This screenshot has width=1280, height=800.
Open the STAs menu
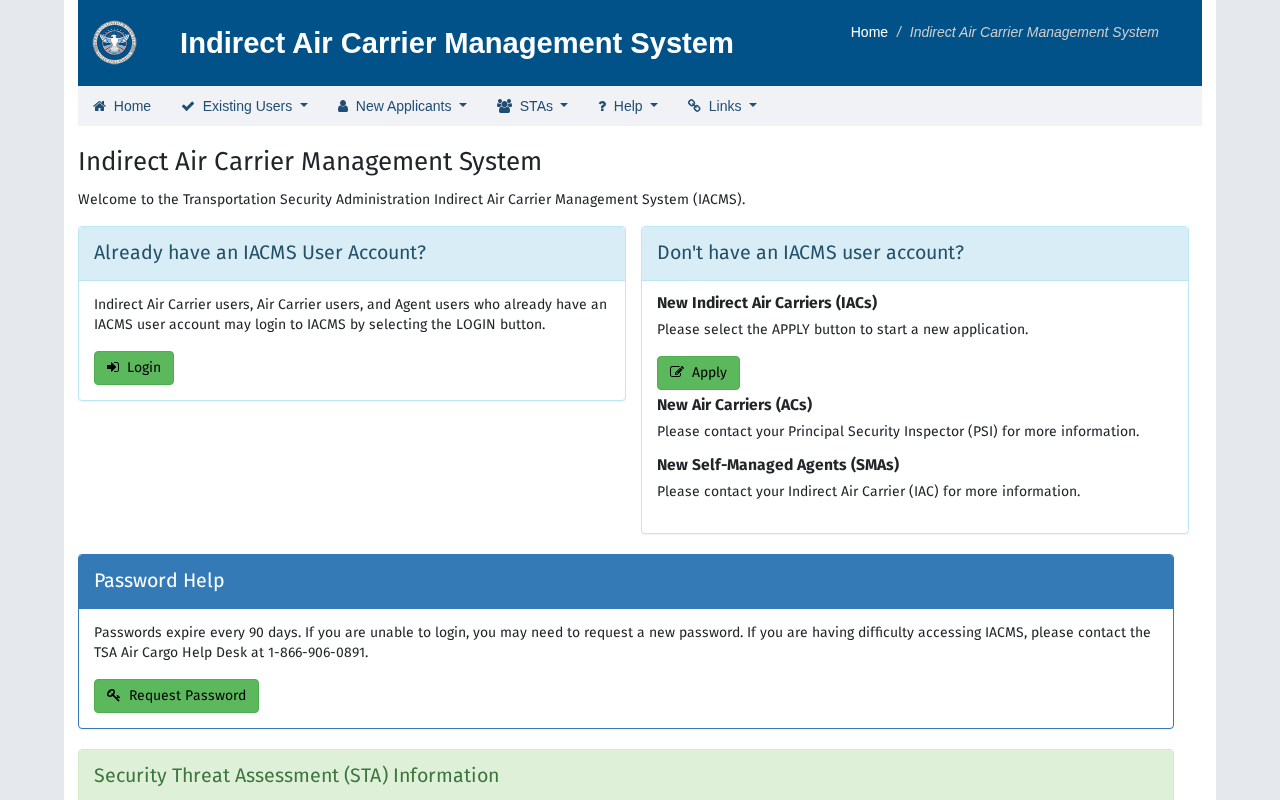pos(532,106)
